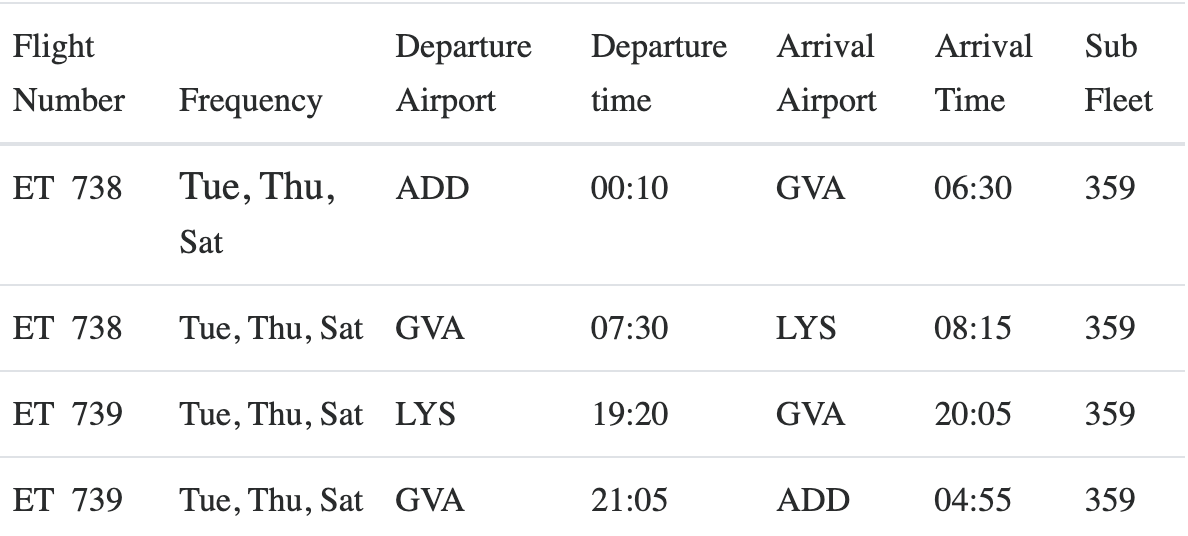Image resolution: width=1188 pixels, height=536 pixels.
Task: Click the Arrival Time column header
Action: (x=983, y=74)
